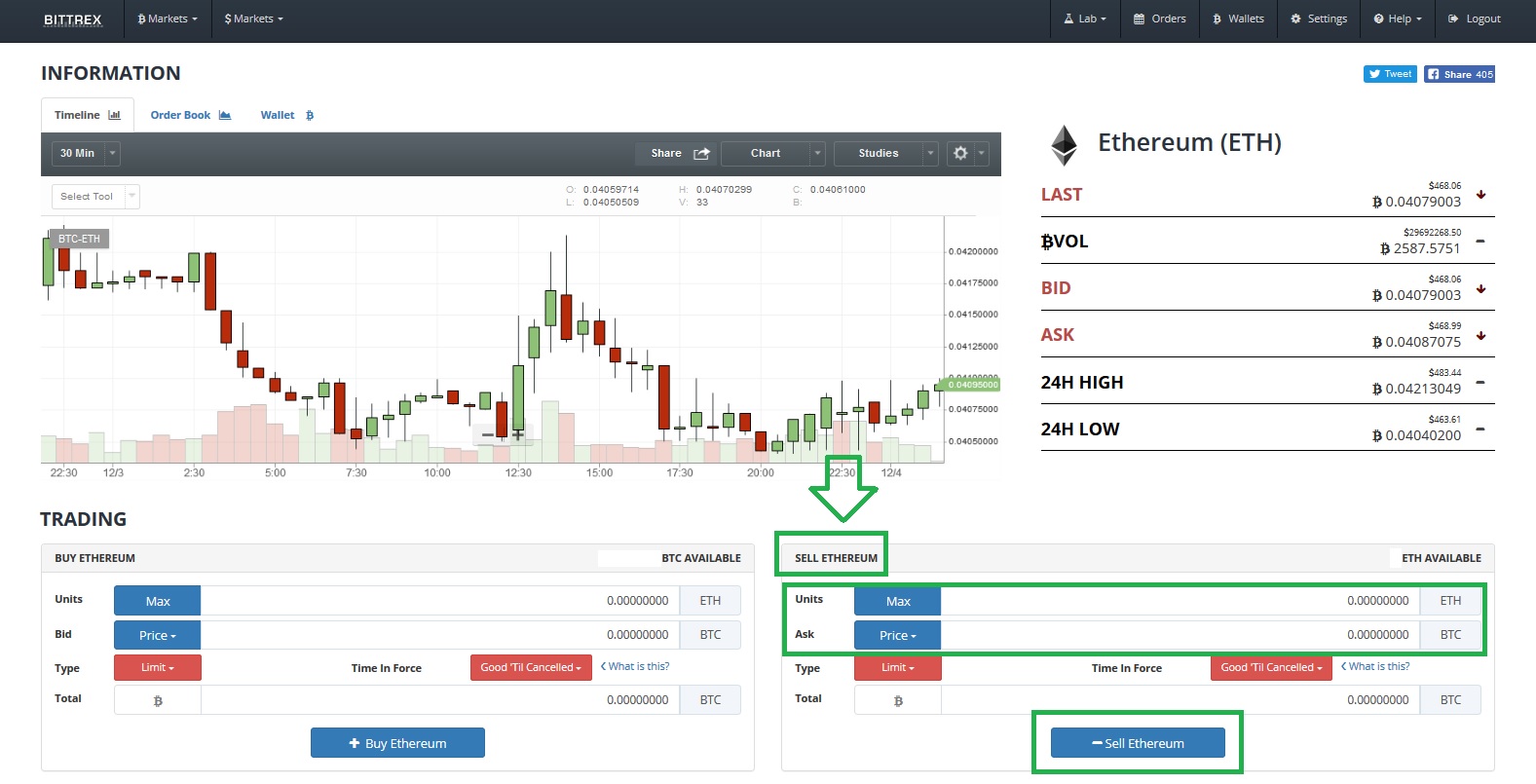The width and height of the screenshot is (1536, 784).
Task: Open the ฿ Markets dropdown menu
Action: tap(168, 19)
